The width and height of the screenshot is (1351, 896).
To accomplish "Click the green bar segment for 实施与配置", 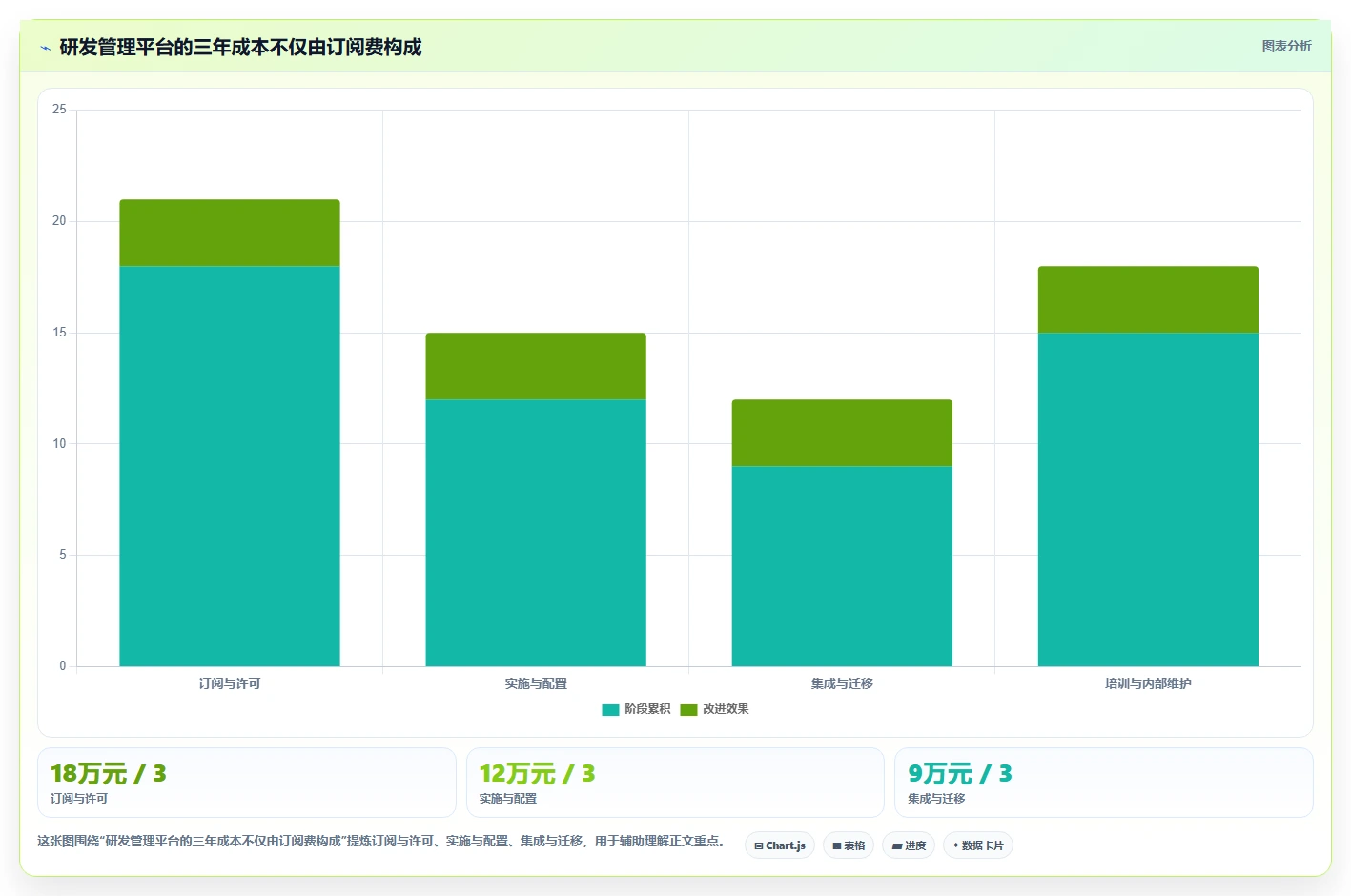I will pyautogui.click(x=536, y=366).
